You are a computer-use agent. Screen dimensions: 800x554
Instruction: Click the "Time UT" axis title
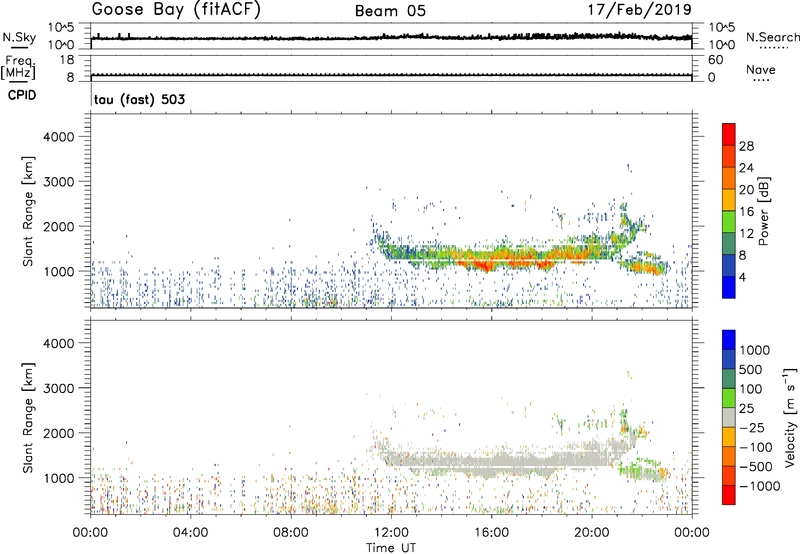click(391, 548)
